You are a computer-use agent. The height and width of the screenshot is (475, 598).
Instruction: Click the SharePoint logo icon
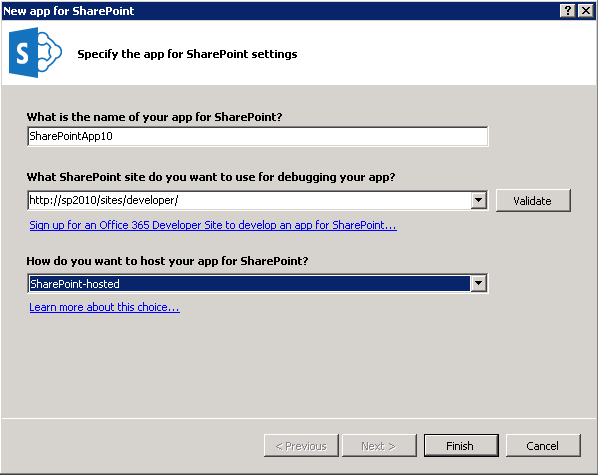[x=35, y=53]
